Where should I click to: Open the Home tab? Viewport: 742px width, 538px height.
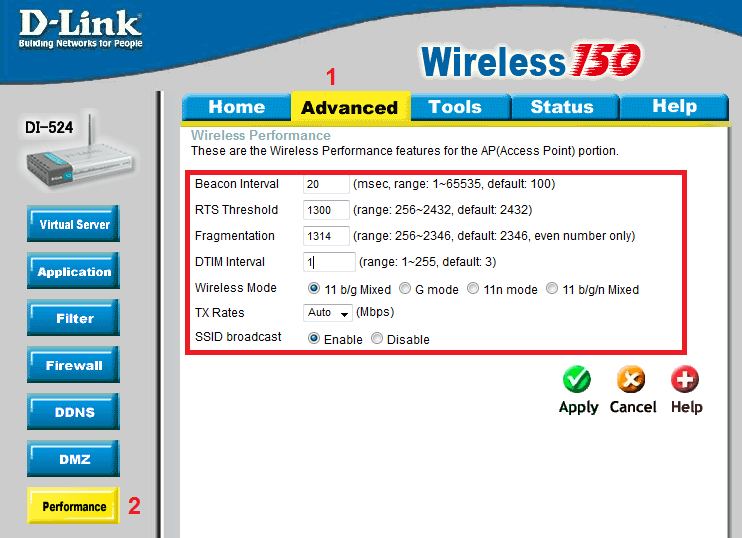[x=236, y=107]
